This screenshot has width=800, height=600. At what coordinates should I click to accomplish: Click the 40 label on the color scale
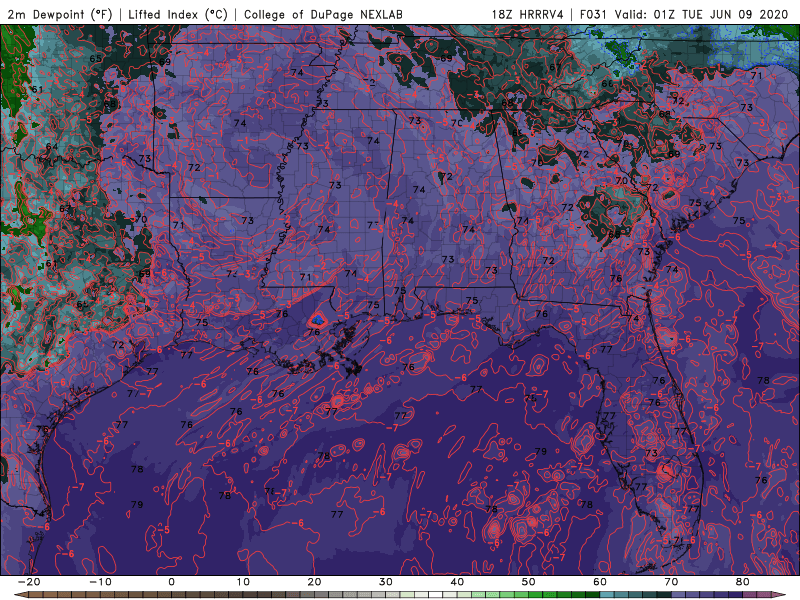click(457, 582)
